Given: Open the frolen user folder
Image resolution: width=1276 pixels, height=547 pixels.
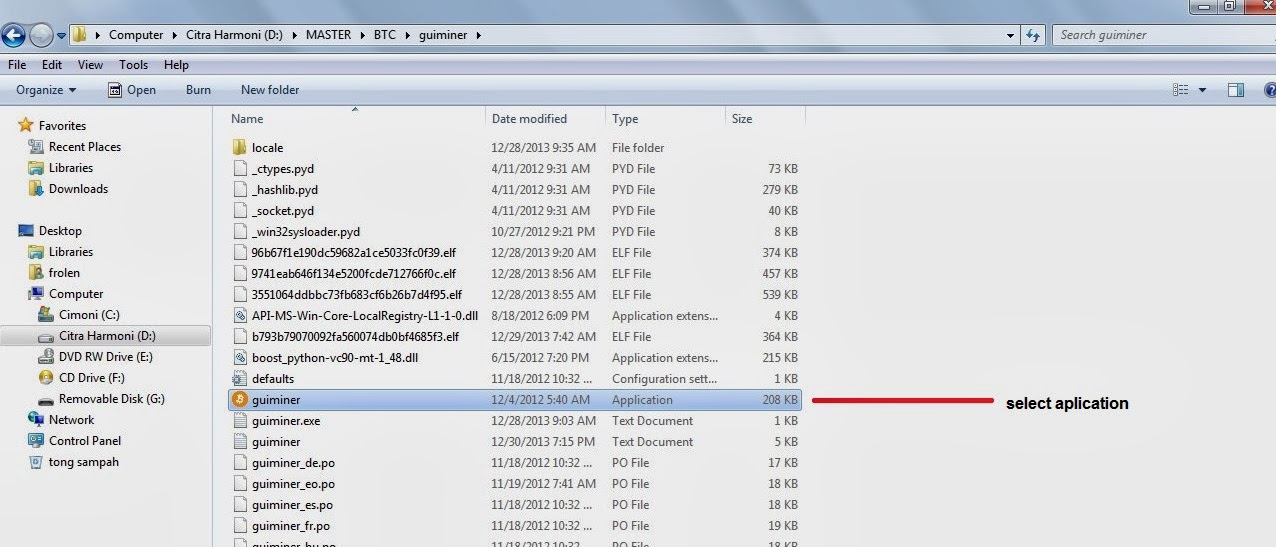Looking at the screenshot, I should click(64, 273).
